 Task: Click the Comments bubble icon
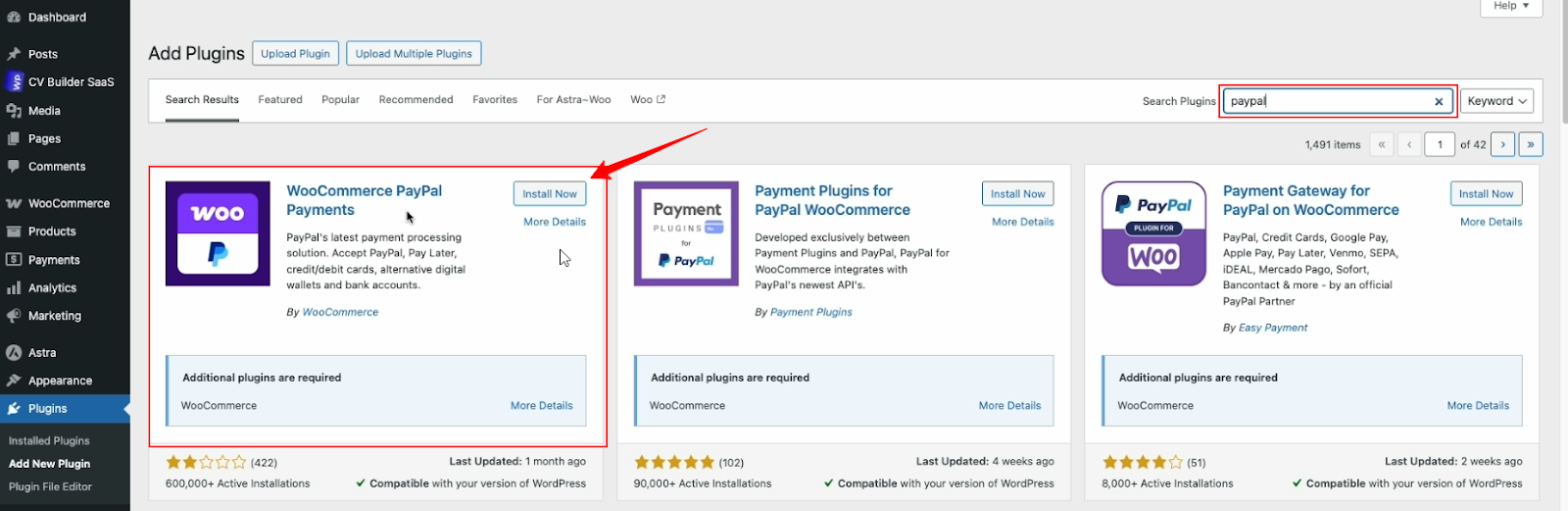click(x=14, y=167)
